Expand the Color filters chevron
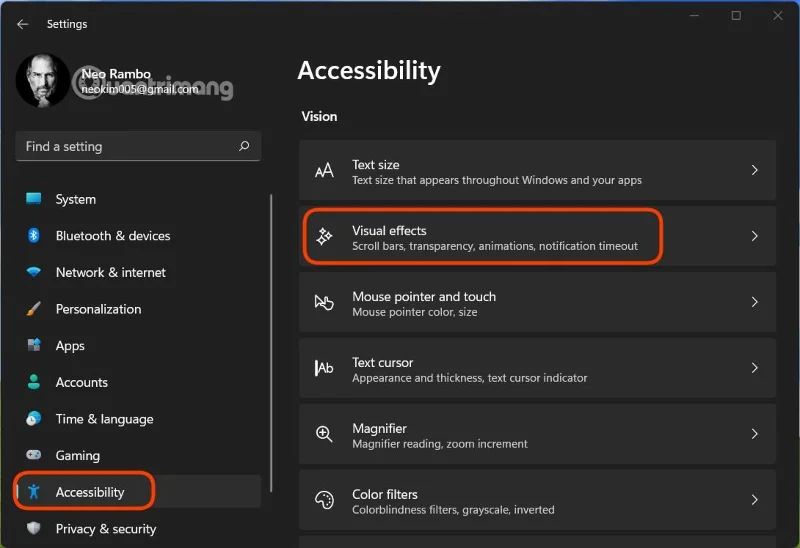Viewport: 800px width, 548px height. tap(754, 500)
